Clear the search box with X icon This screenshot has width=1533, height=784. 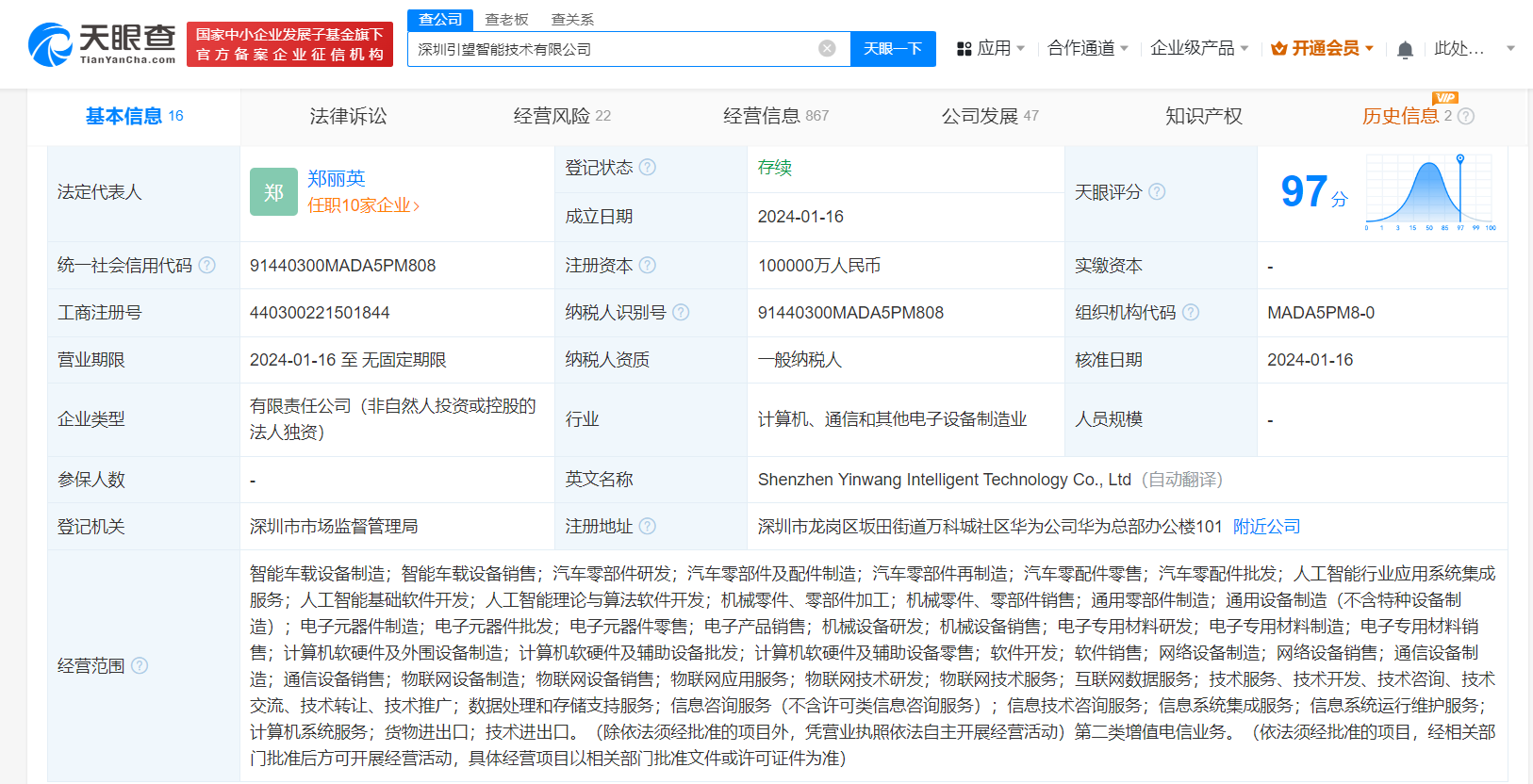(827, 49)
